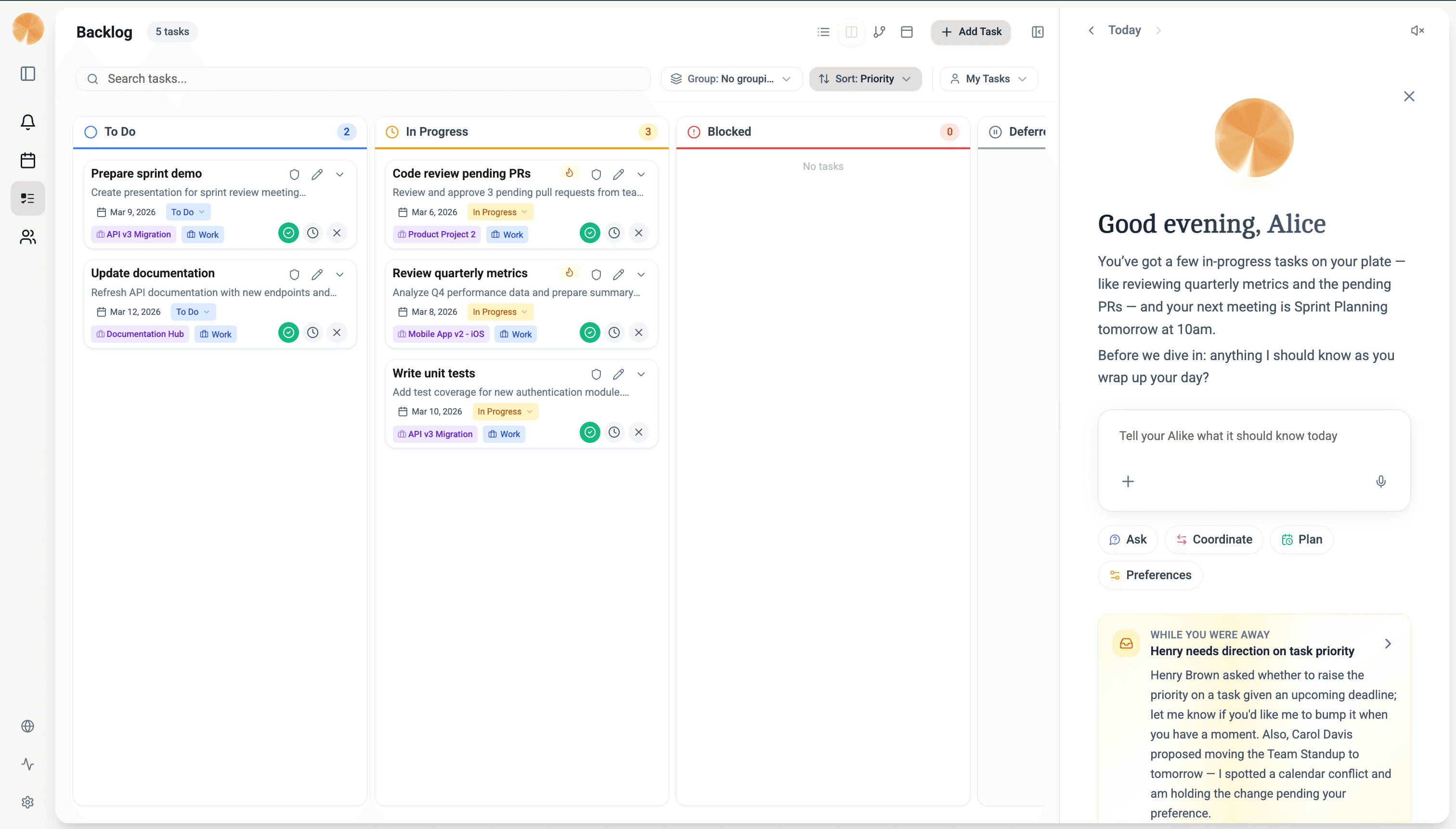Select the In Progress column header
The image size is (1456, 829).
(x=436, y=131)
